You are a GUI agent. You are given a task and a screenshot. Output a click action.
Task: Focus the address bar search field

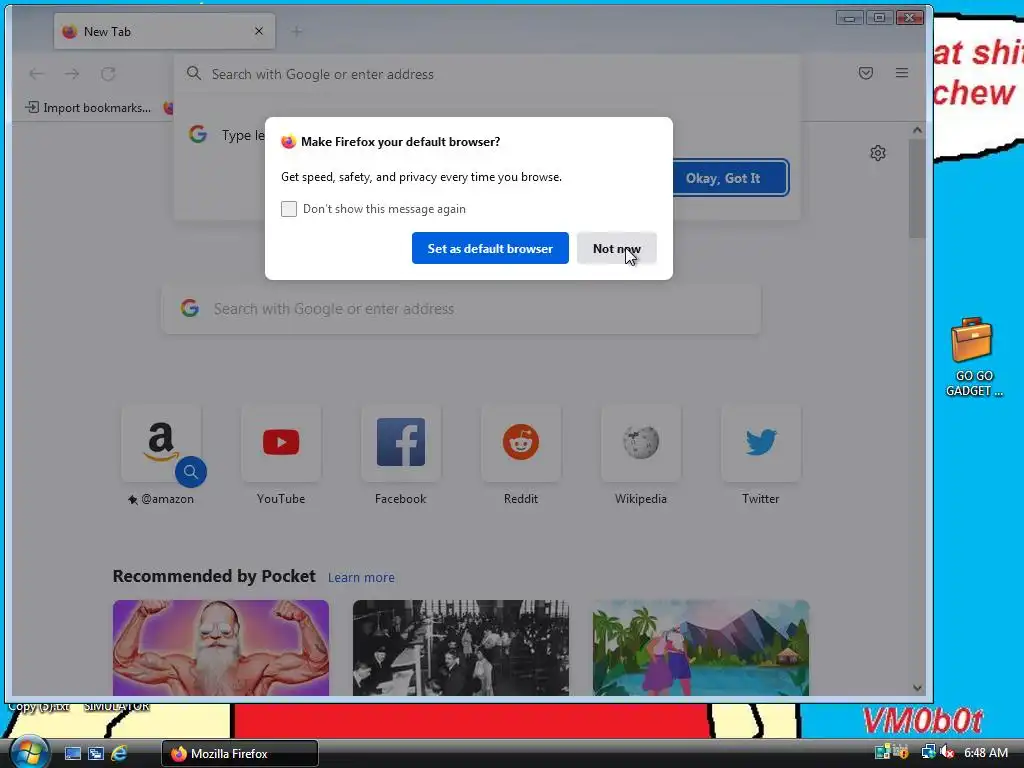tap(487, 74)
